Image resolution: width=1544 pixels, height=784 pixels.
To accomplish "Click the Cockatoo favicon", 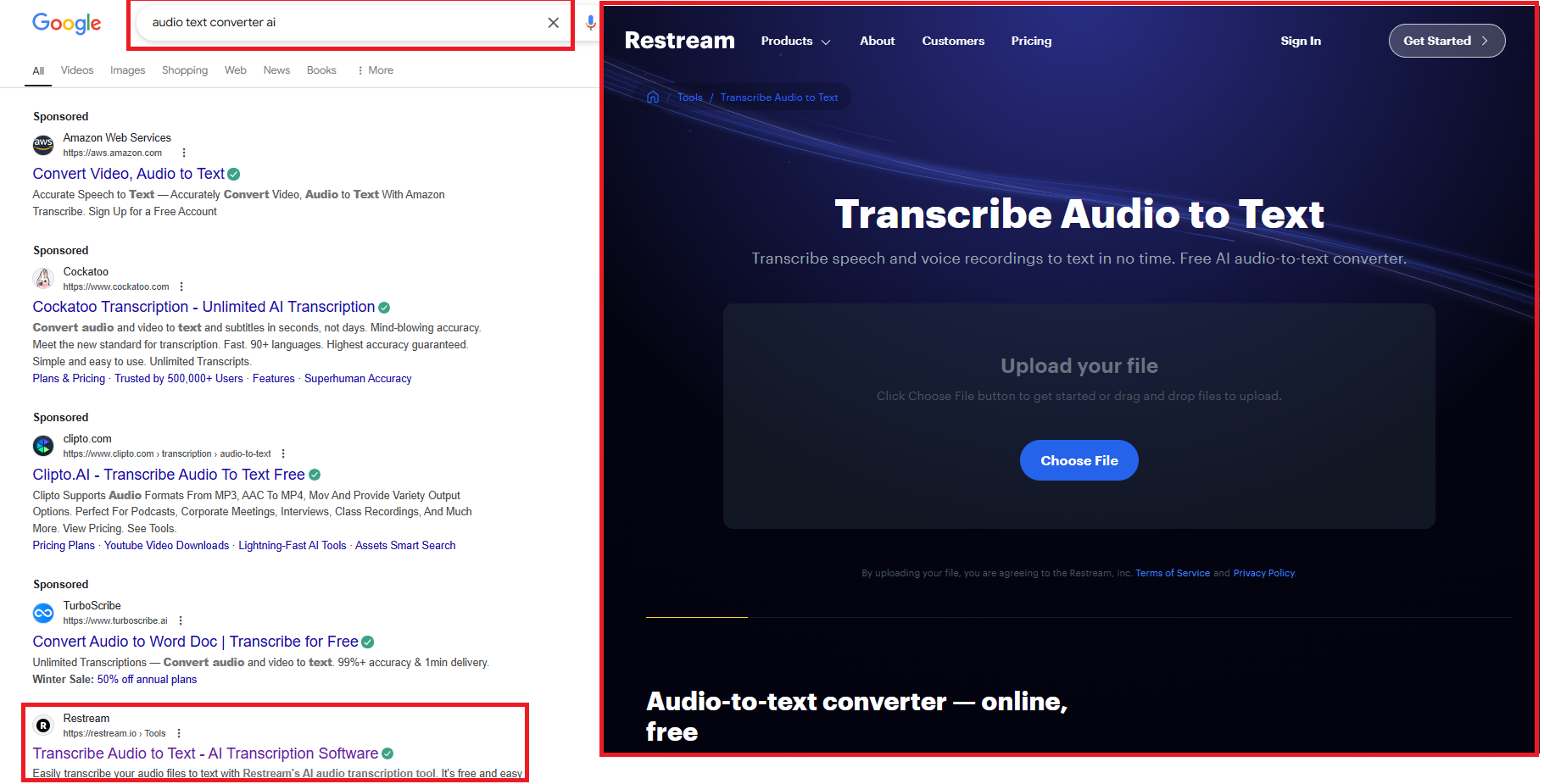I will (x=43, y=278).
